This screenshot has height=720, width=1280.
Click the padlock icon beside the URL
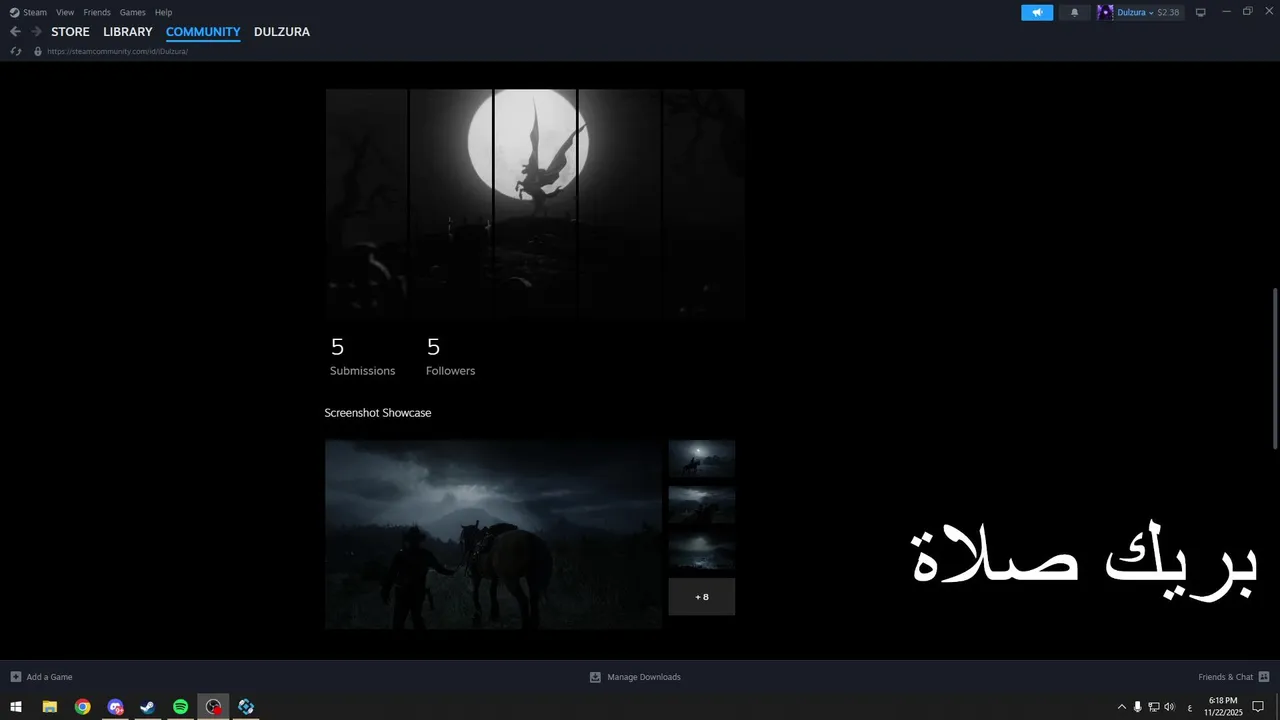pyautogui.click(x=38, y=51)
